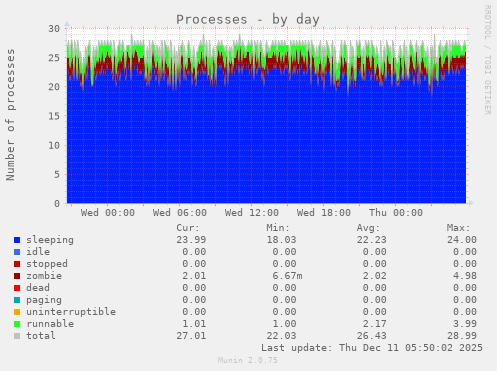497x371 pixels.
Task: Click the 'dead' legend label
Action: coord(38,288)
